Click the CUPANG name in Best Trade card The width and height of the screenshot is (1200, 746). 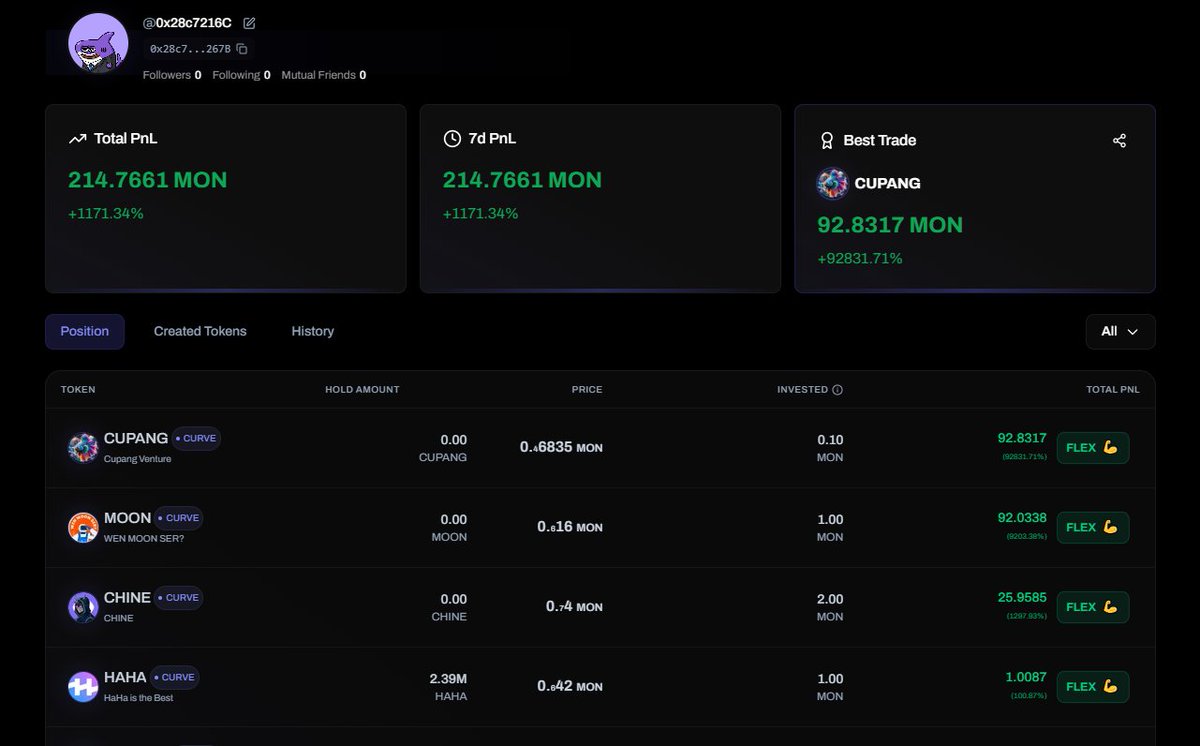click(x=887, y=184)
